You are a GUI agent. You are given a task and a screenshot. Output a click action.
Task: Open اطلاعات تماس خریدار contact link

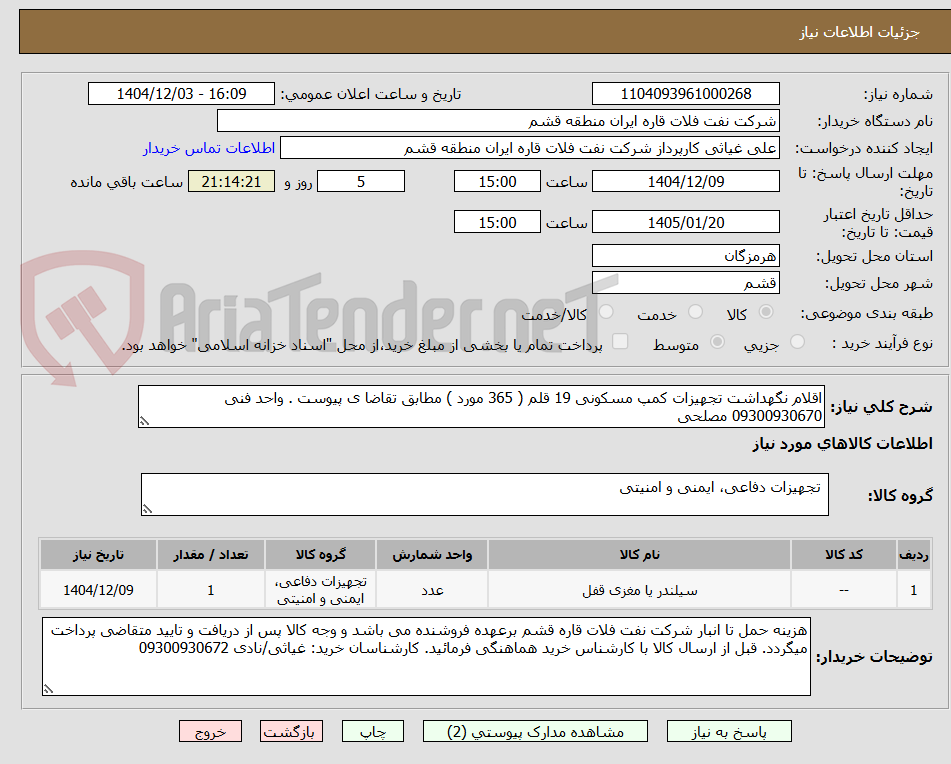coord(209,149)
